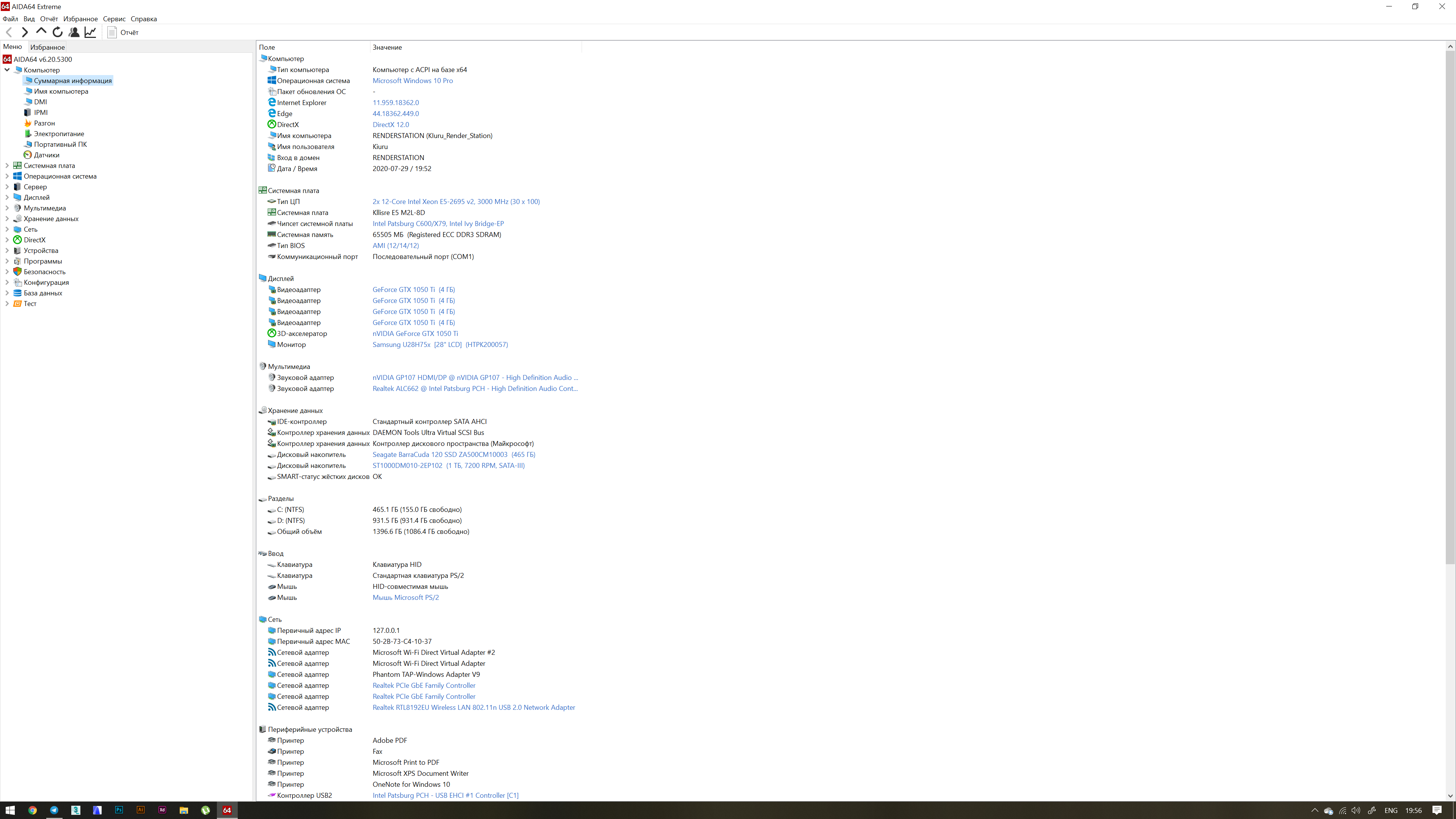Open the Файл menu
Image resolution: width=1456 pixels, height=819 pixels.
tap(10, 19)
